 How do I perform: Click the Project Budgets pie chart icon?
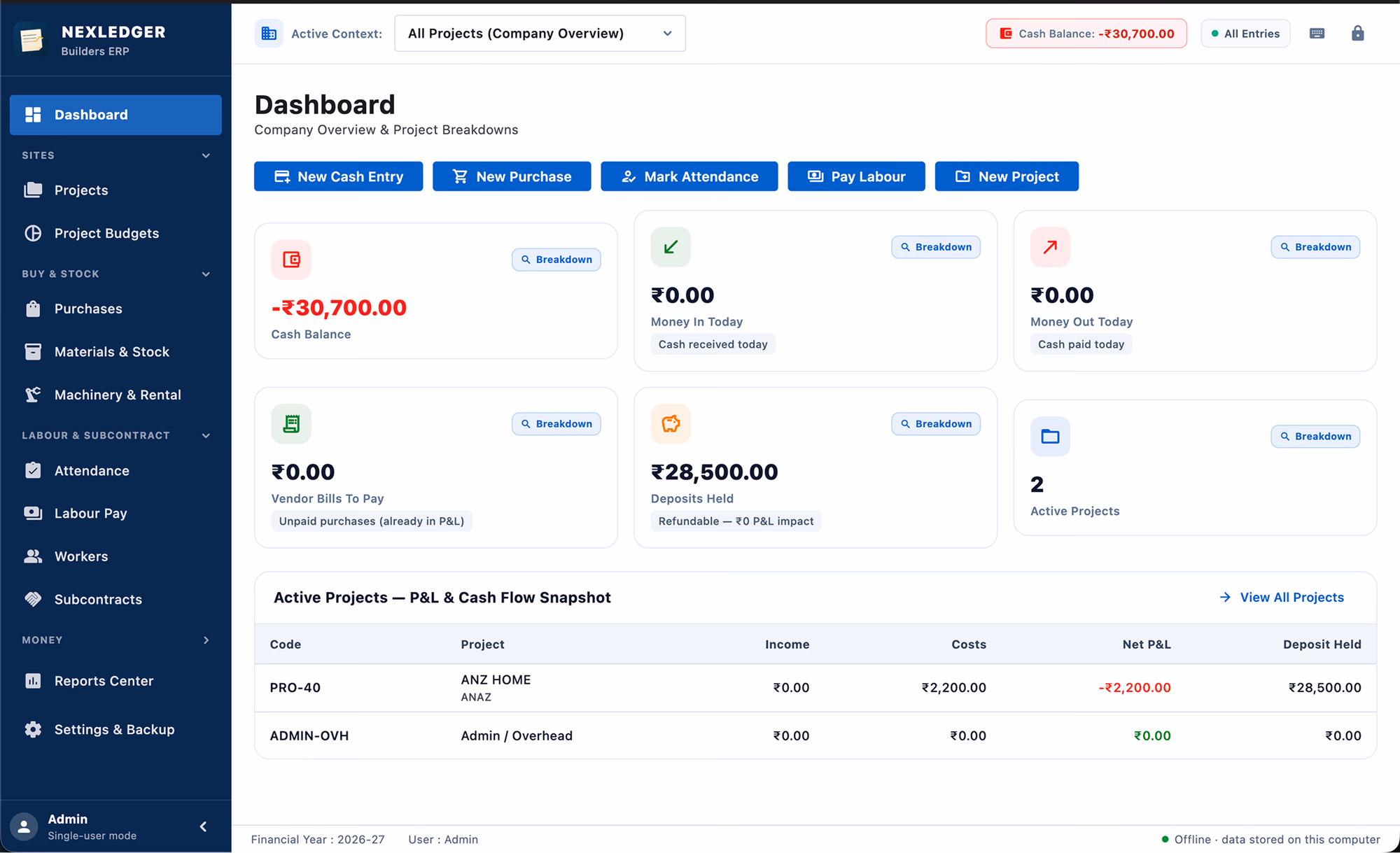coord(33,233)
